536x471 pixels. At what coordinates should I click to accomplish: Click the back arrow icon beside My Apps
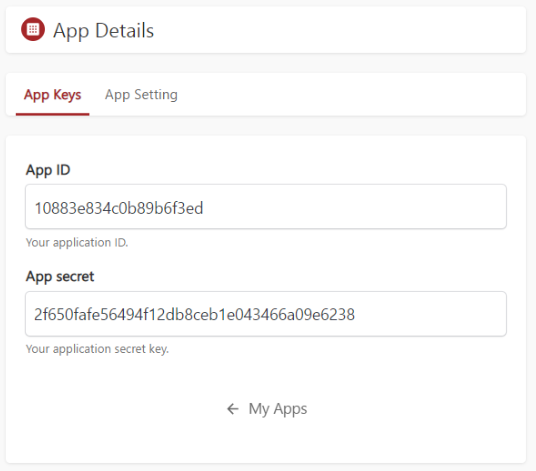[233, 409]
